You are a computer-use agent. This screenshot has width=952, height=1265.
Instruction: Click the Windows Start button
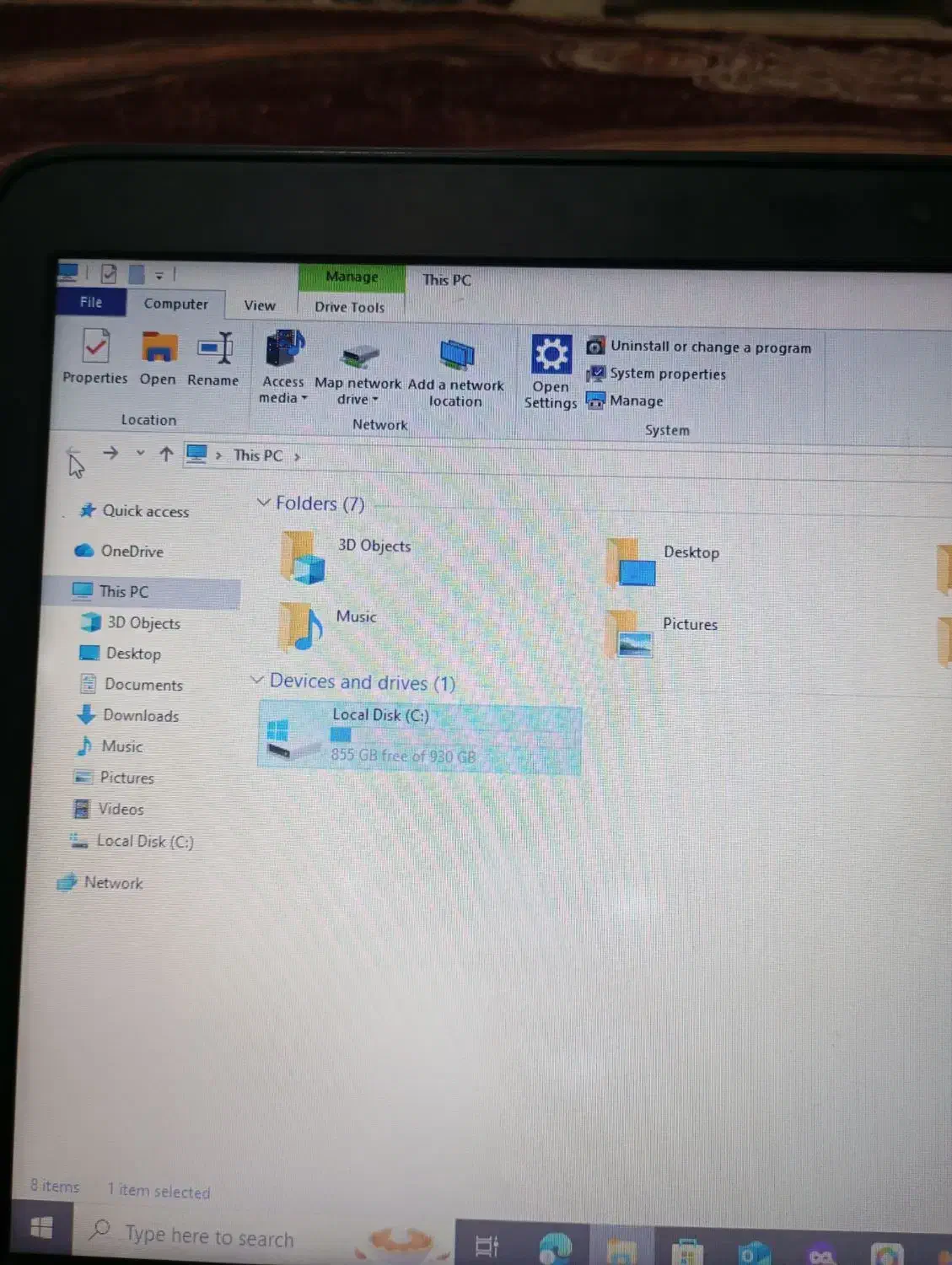coord(41,1228)
